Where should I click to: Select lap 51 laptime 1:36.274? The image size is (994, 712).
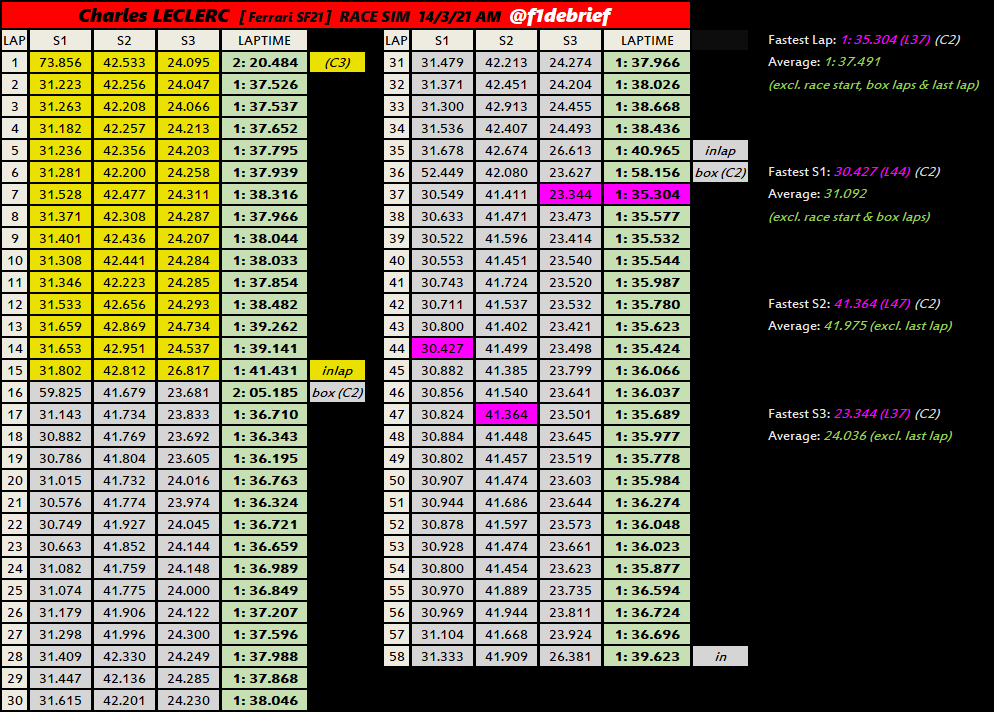(647, 502)
